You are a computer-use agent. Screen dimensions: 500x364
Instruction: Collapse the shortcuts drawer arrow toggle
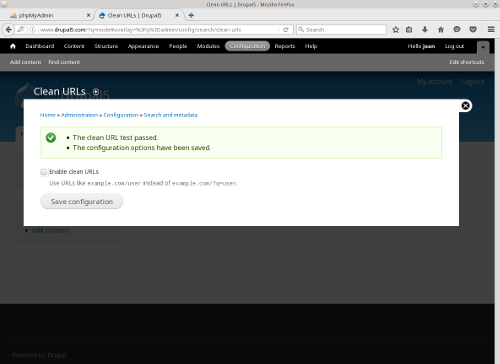(x=483, y=47)
